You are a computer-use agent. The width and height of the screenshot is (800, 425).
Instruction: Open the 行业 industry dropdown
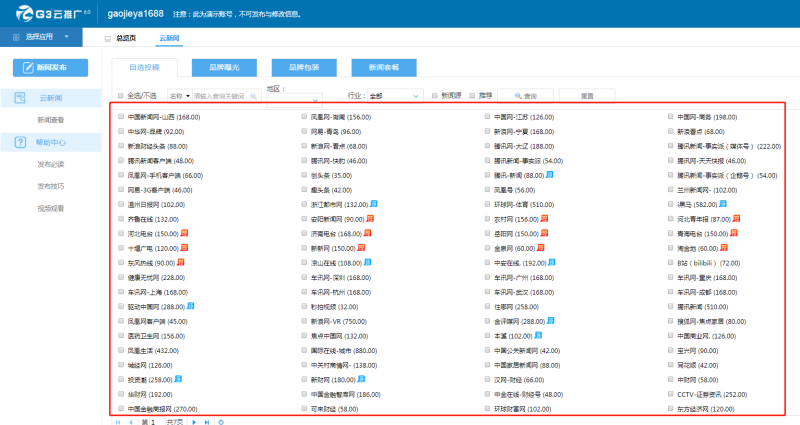[x=395, y=96]
